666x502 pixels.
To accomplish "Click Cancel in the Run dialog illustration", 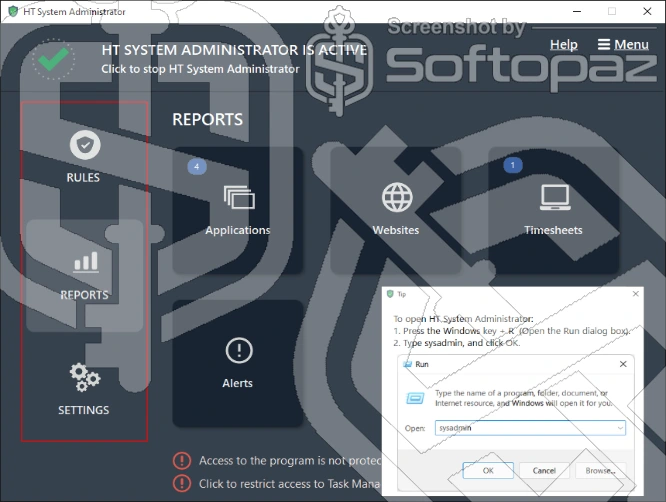I will point(544,471).
